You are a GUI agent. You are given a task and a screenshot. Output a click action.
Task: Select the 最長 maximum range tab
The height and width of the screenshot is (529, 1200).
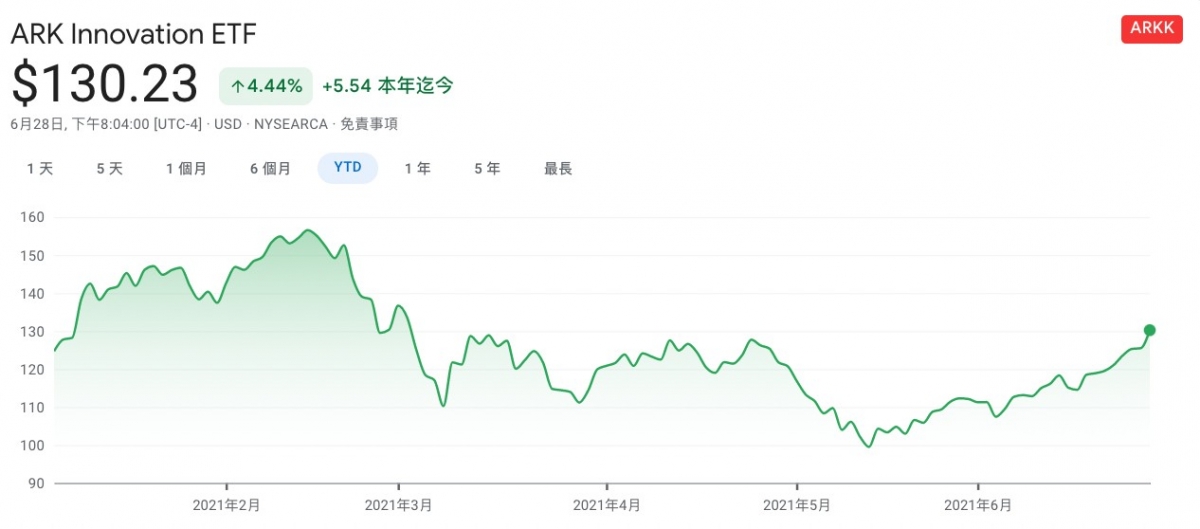pos(558,169)
